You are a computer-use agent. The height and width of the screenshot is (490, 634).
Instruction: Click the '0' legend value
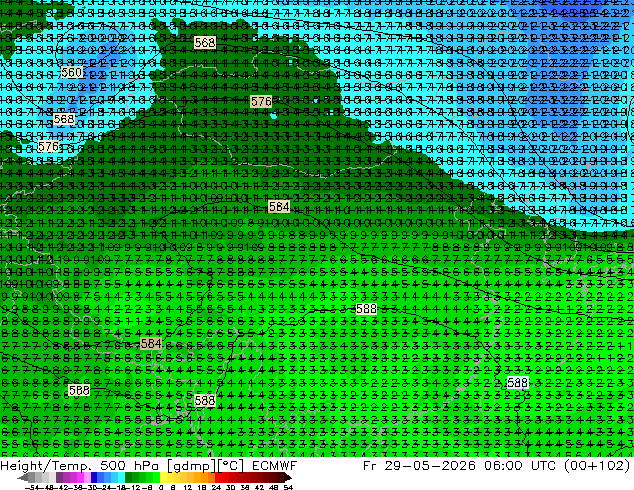coord(161,487)
